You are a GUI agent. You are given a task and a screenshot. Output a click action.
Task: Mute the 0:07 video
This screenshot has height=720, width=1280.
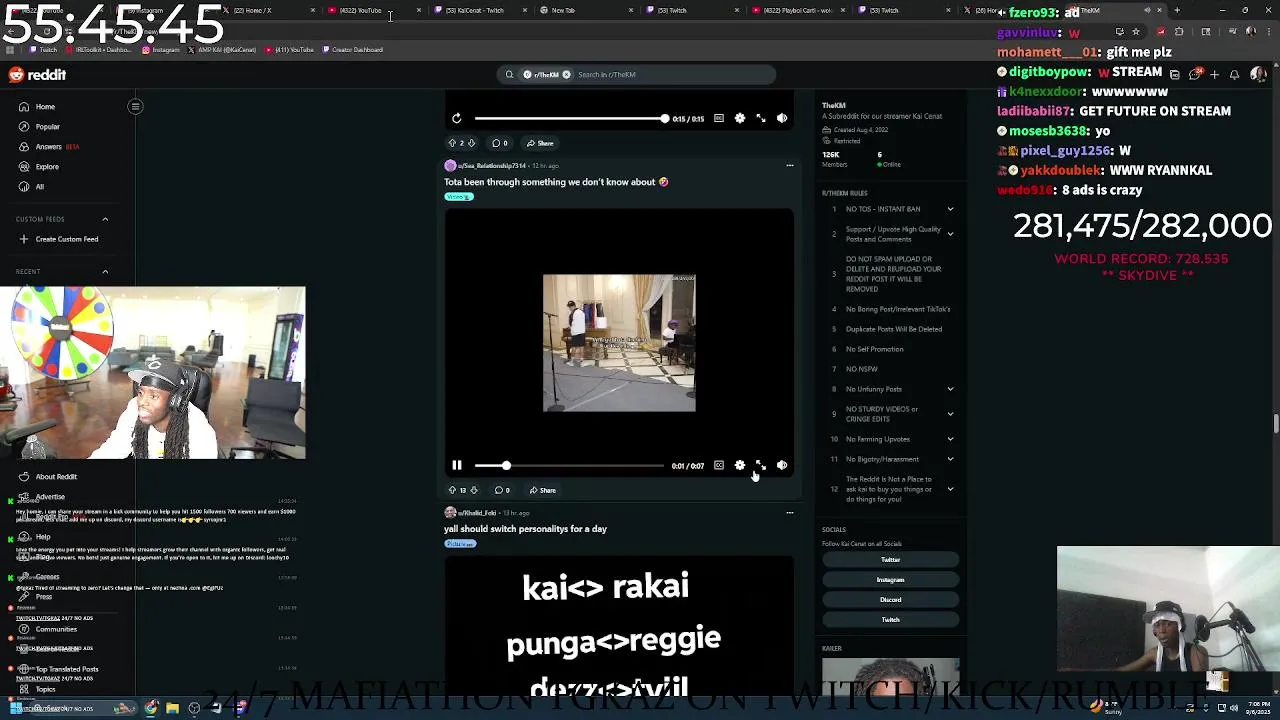tap(782, 465)
